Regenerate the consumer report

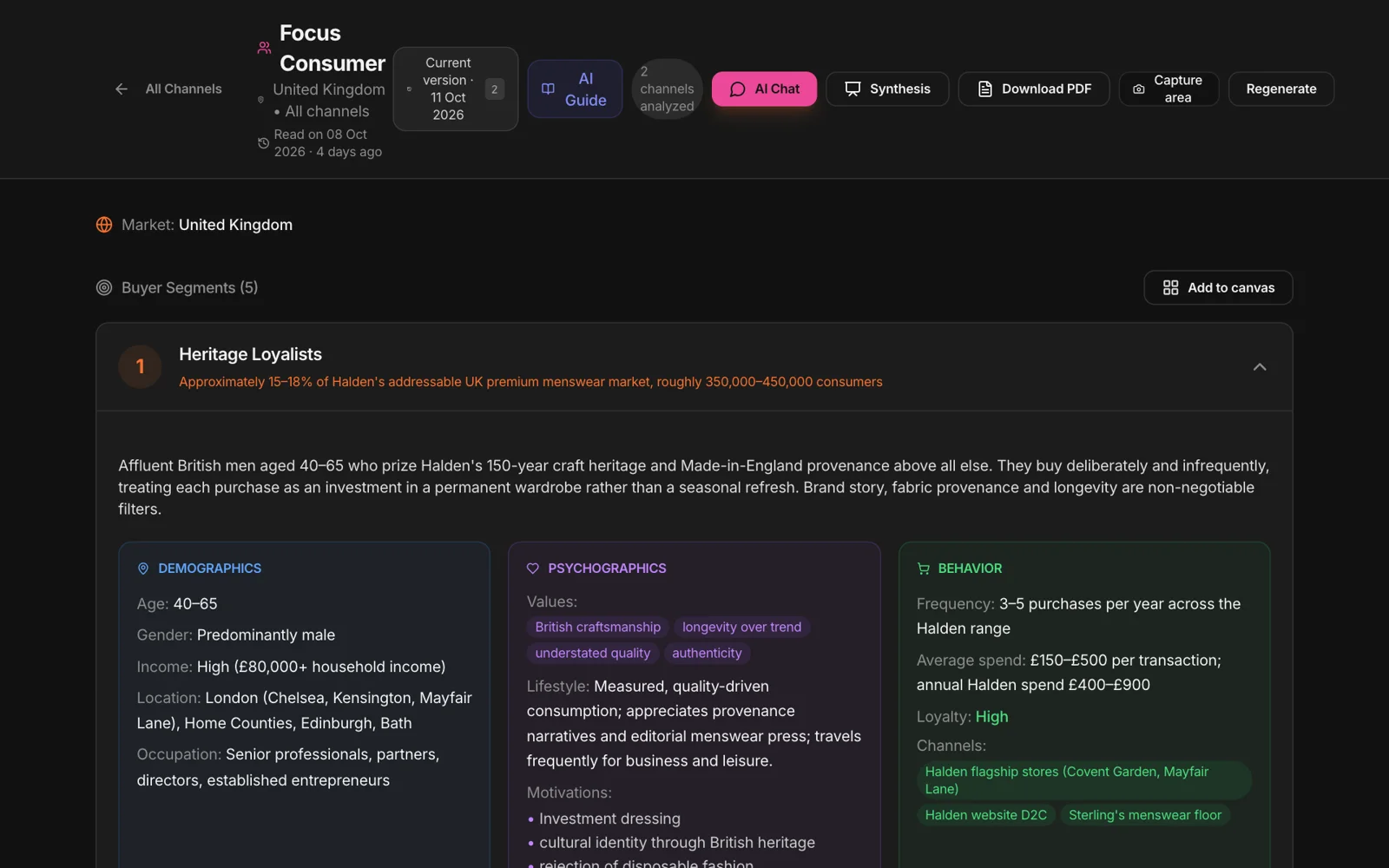(x=1280, y=89)
